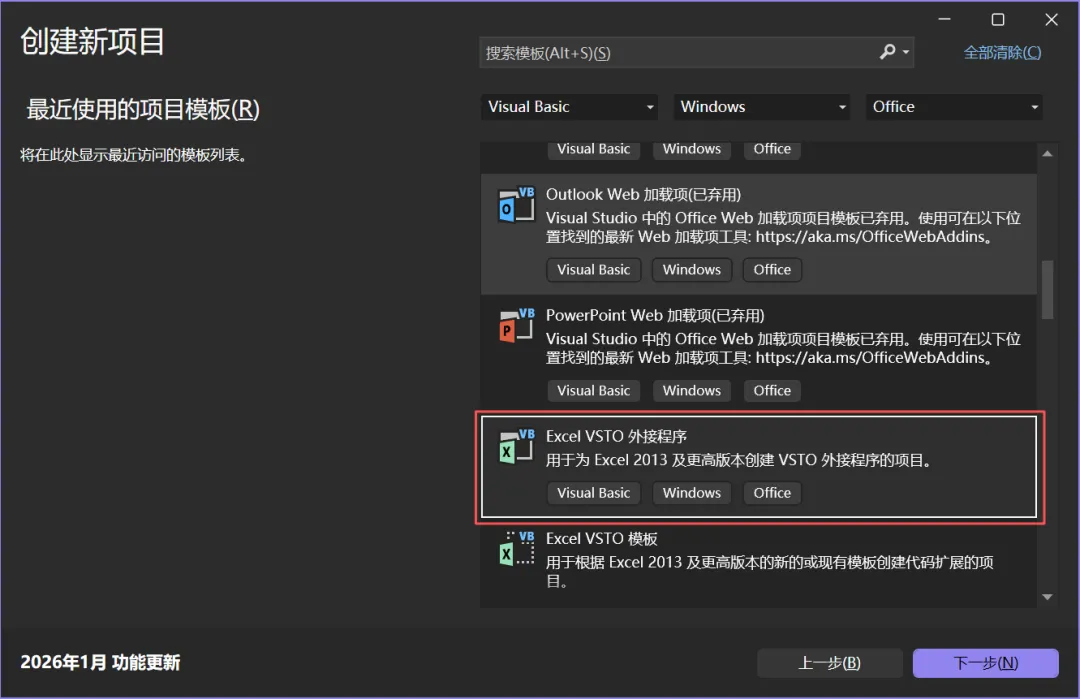
Task: Click the Excel VSTO 外接程序 description text
Action: click(740, 460)
